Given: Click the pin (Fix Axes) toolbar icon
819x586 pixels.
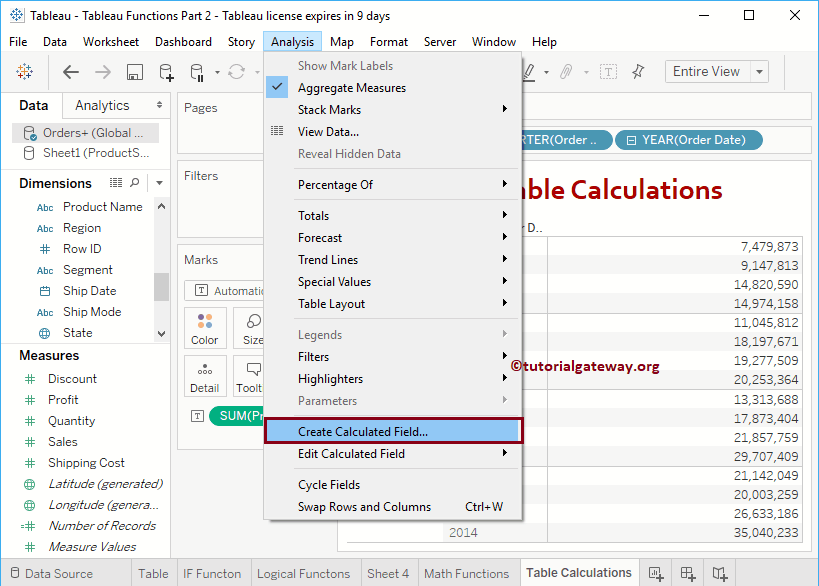Looking at the screenshot, I should point(639,72).
